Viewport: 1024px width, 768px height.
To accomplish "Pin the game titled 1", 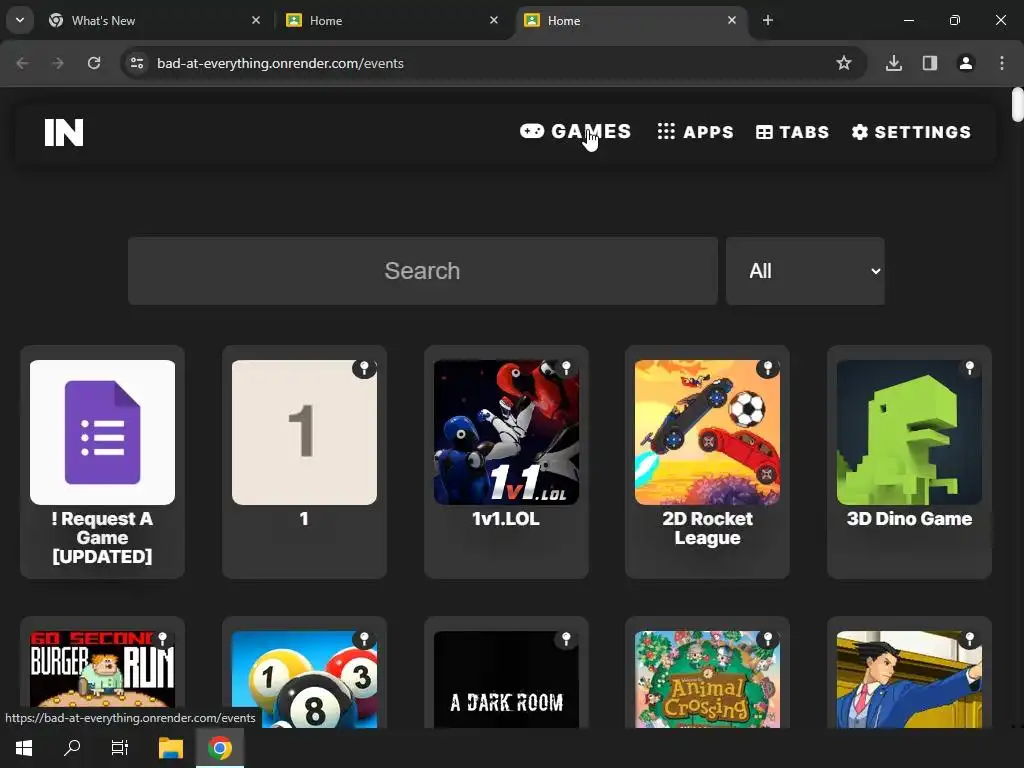I will [364, 368].
